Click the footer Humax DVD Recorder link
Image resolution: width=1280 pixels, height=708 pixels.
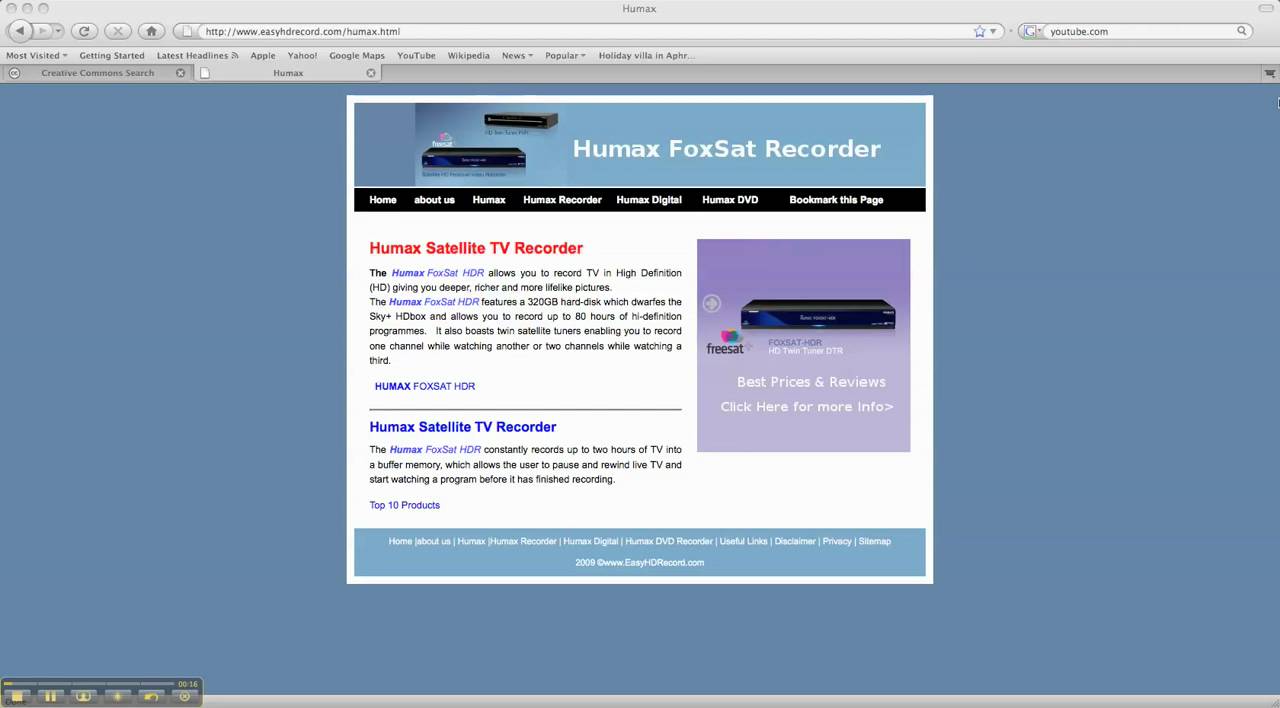pyautogui.click(x=669, y=541)
